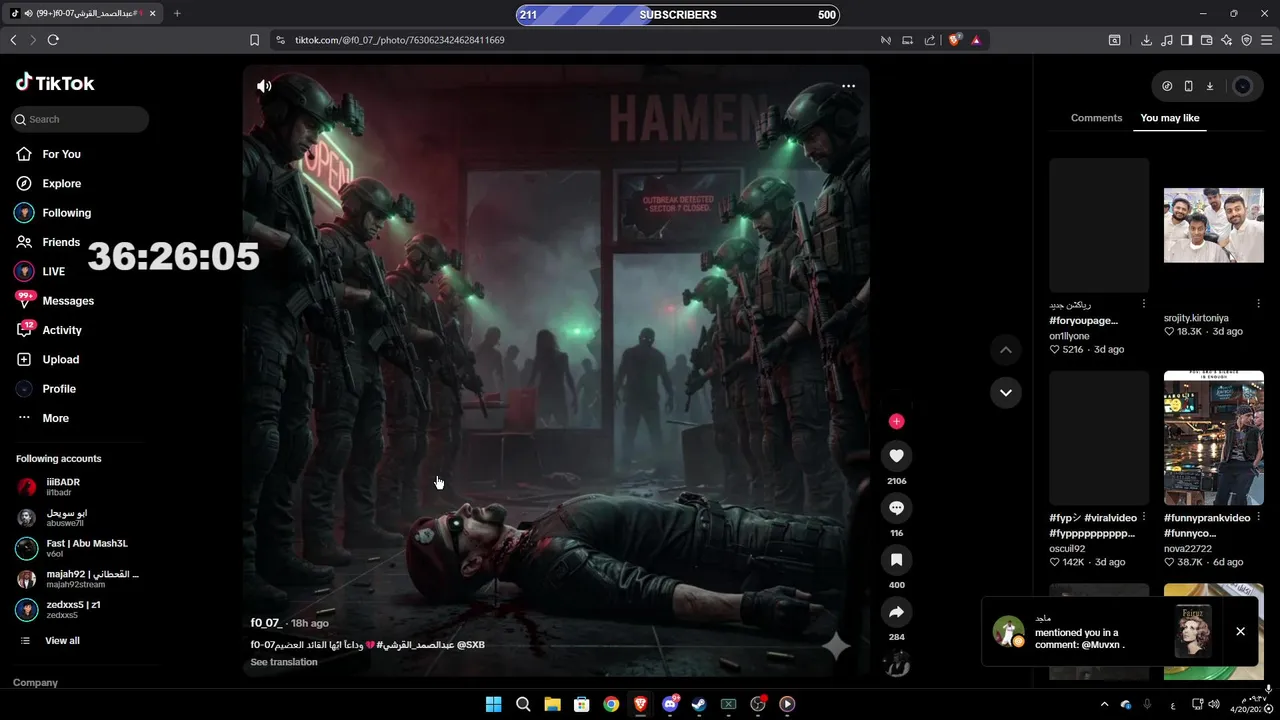The width and height of the screenshot is (1280, 720).
Task: Bookmark this page via the address bar icon
Action: click(254, 40)
